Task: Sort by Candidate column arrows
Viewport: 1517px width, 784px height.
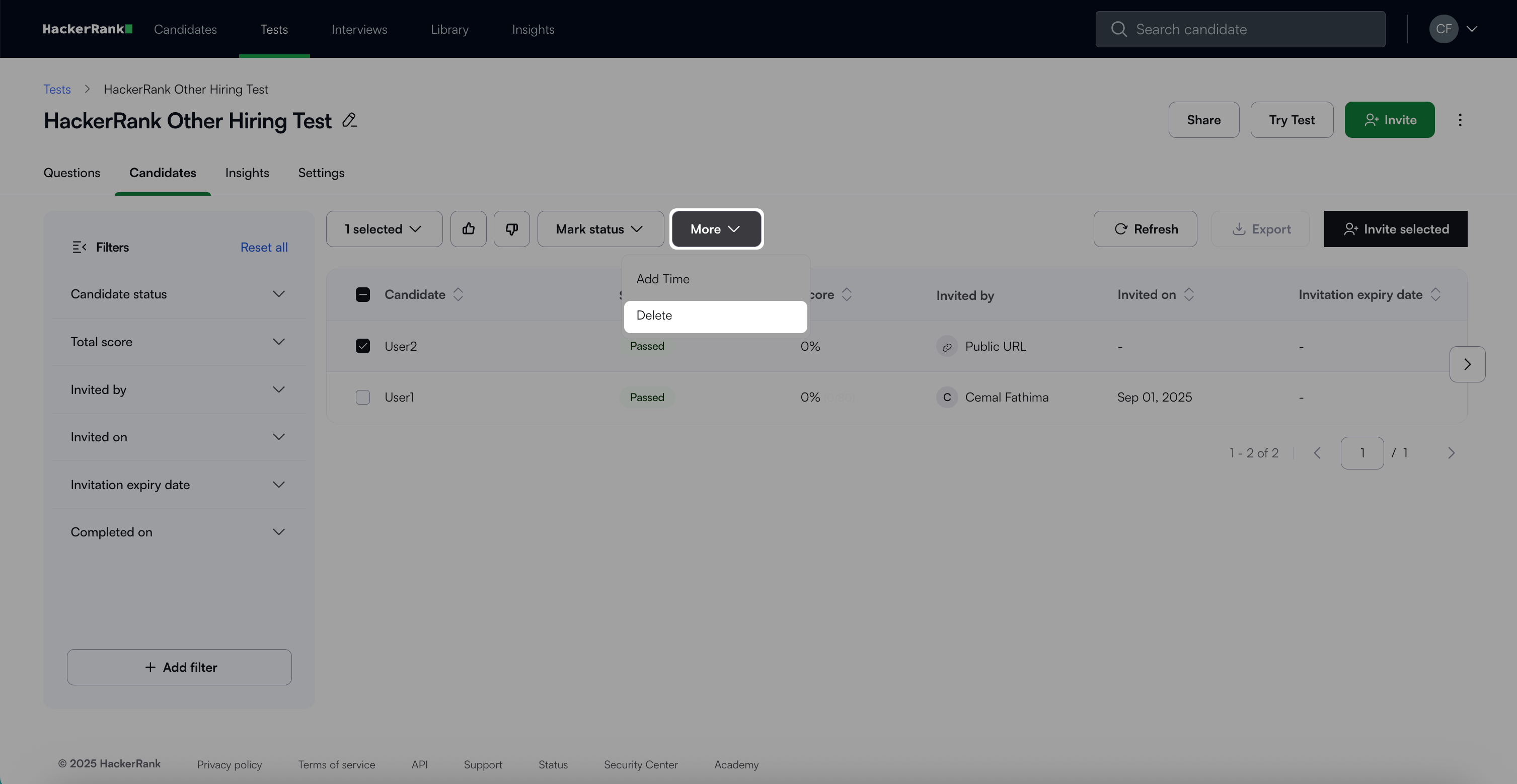Action: pos(458,294)
